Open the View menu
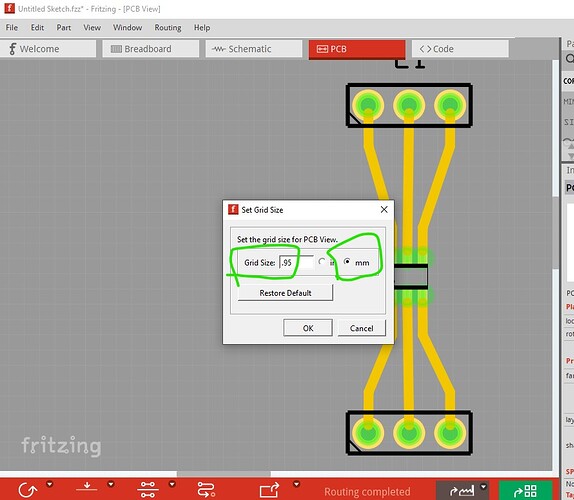This screenshot has width=574, height=500. click(x=92, y=27)
